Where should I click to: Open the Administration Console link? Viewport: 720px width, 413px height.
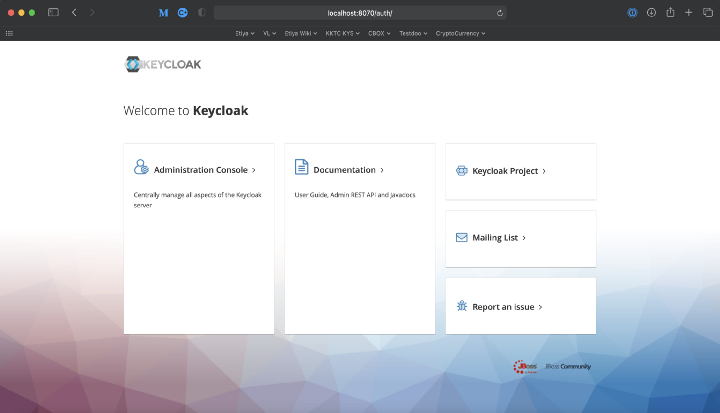pyautogui.click(x=201, y=170)
